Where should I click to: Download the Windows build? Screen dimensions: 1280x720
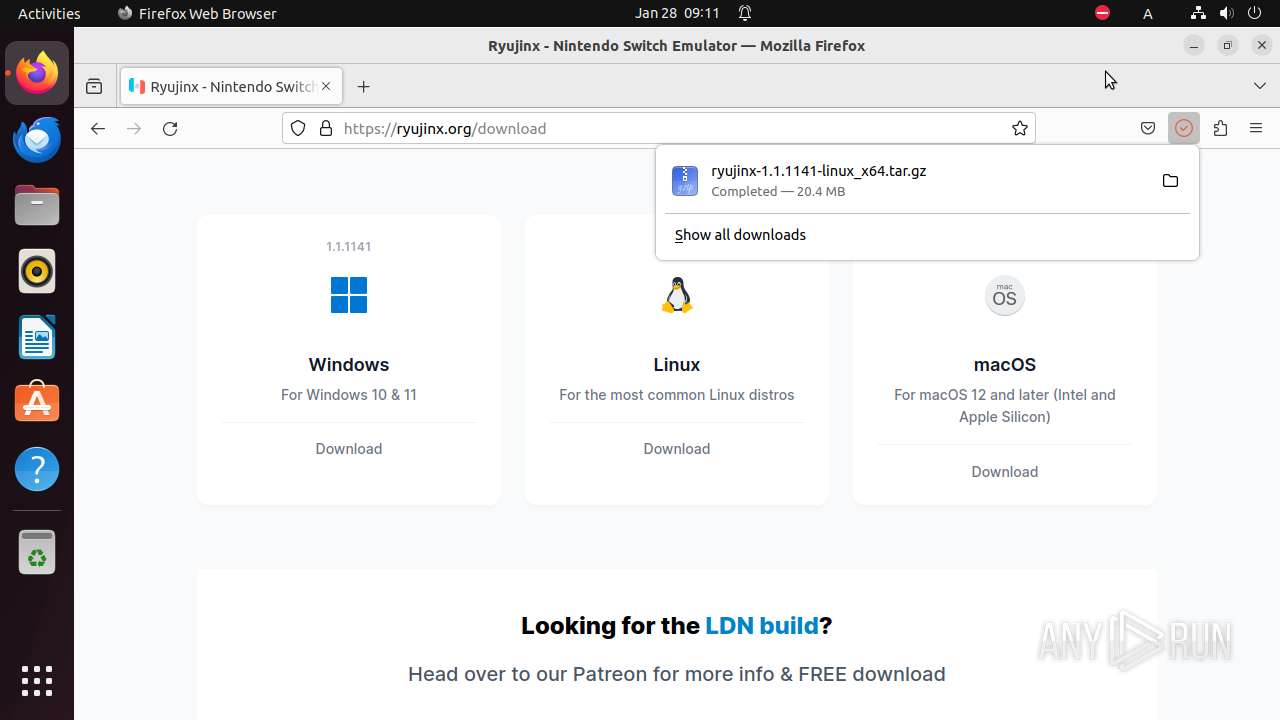coord(349,449)
